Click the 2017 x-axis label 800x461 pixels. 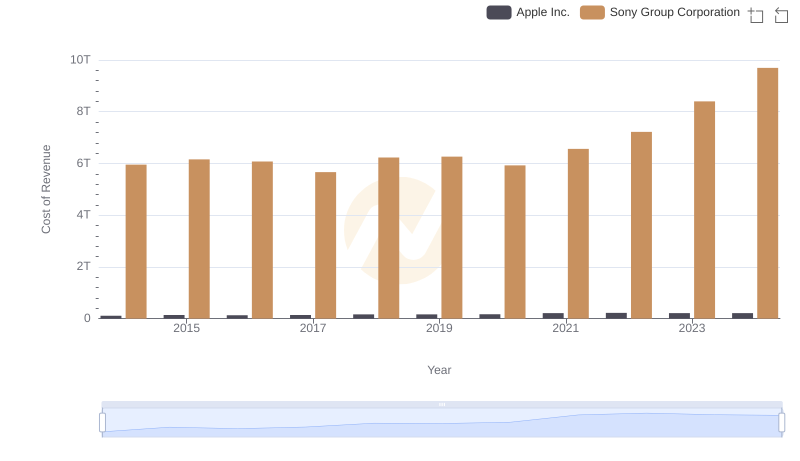(313, 328)
